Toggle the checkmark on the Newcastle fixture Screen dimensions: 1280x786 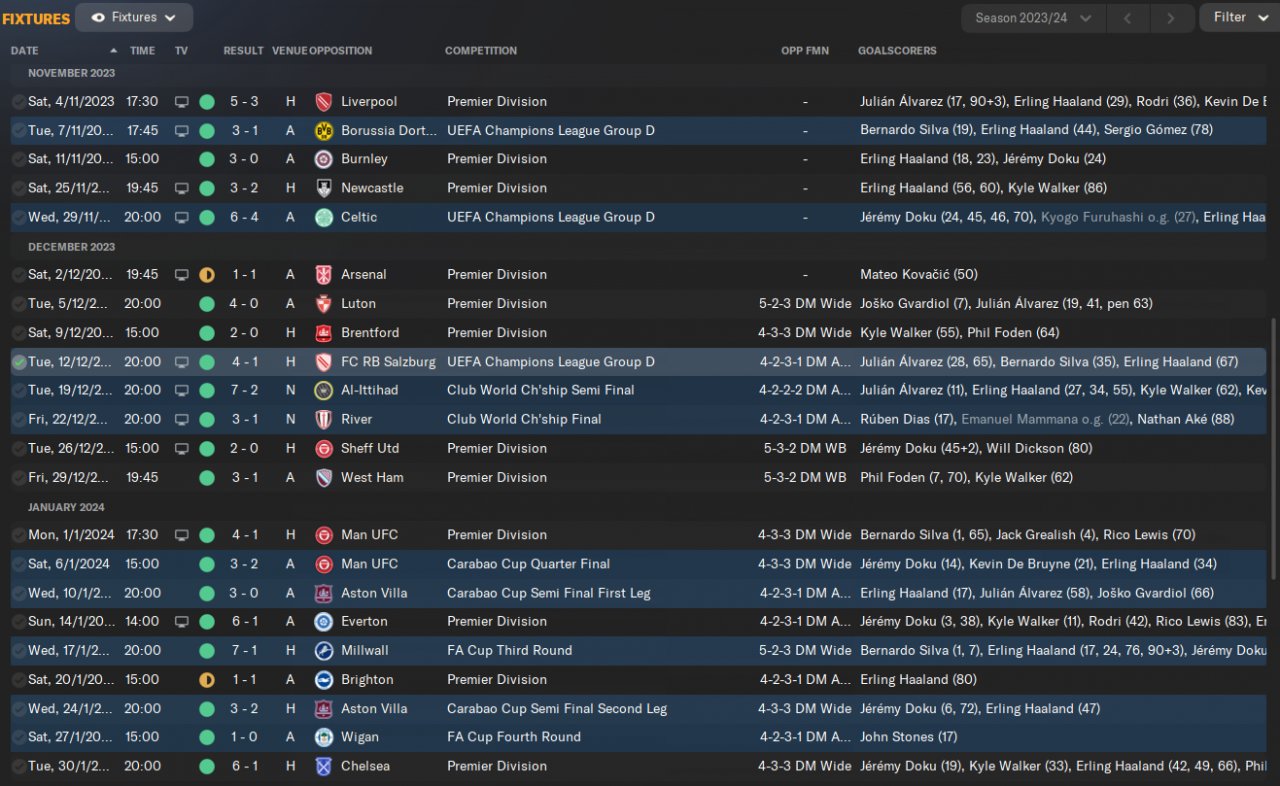[x=19, y=188]
